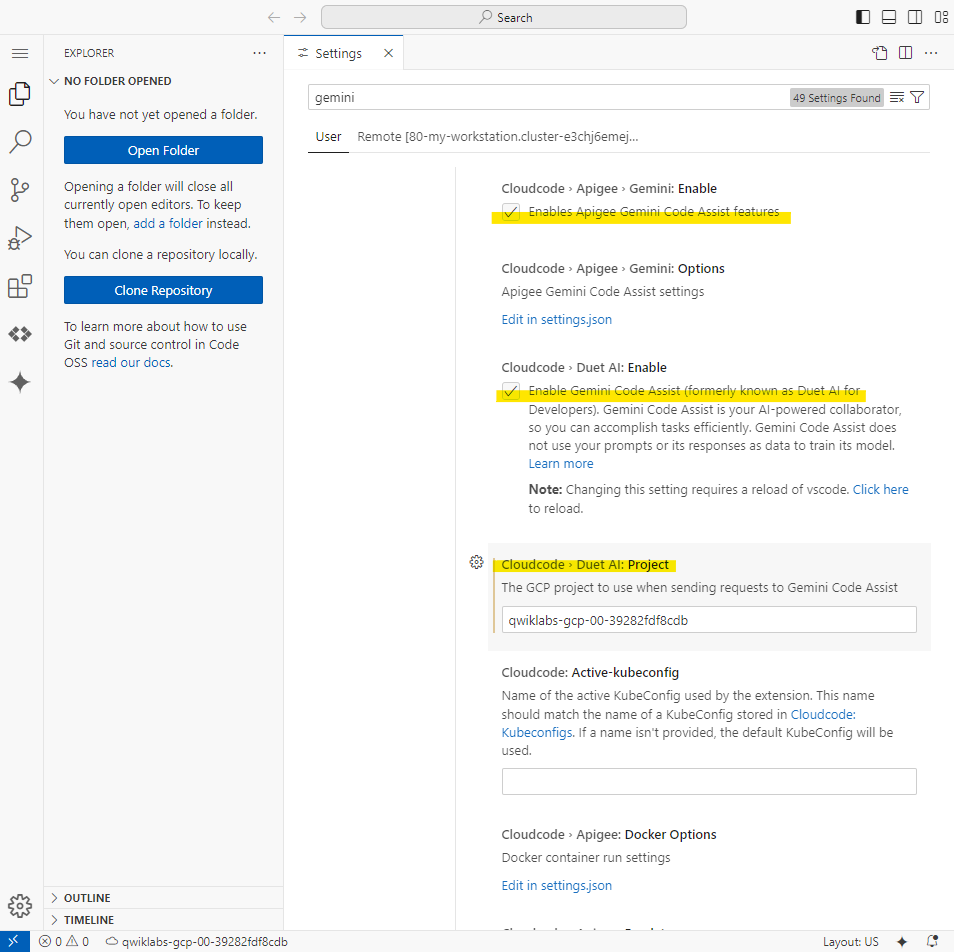Click the Open Folder button

(x=163, y=150)
